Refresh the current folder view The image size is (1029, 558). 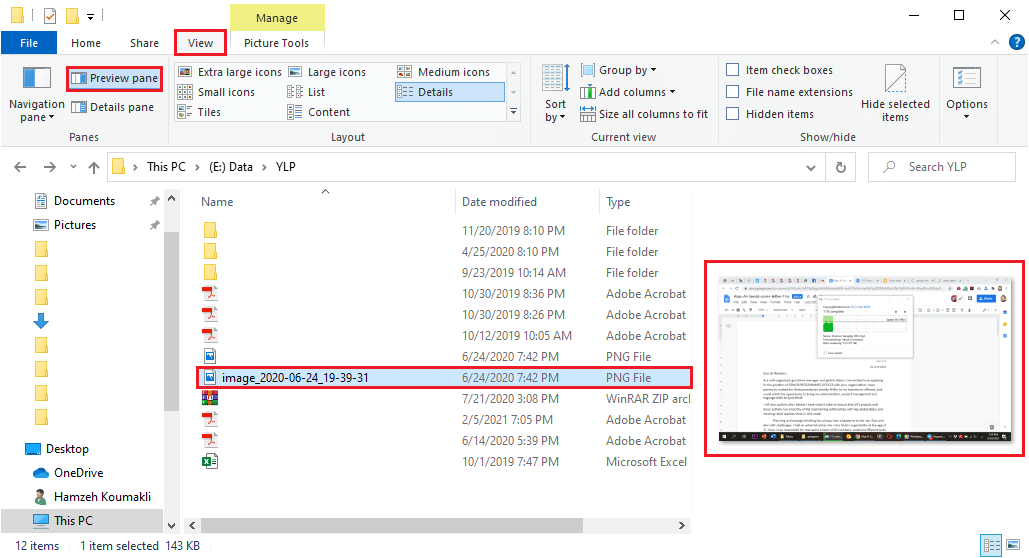point(841,167)
